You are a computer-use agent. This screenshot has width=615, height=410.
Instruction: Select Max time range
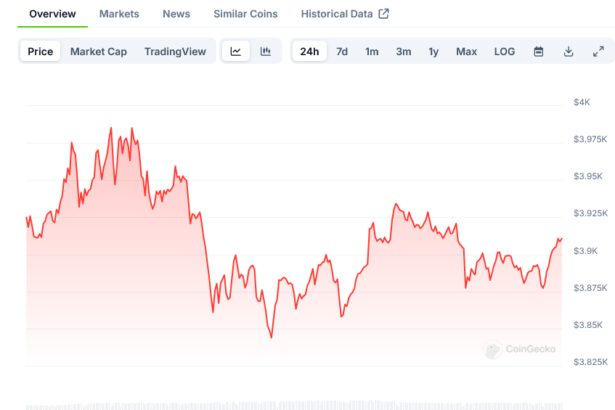[x=466, y=51]
